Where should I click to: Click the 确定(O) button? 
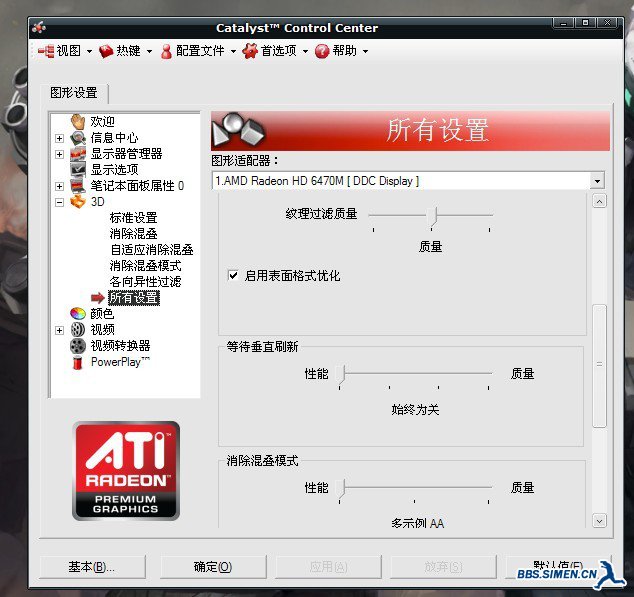[x=213, y=567]
